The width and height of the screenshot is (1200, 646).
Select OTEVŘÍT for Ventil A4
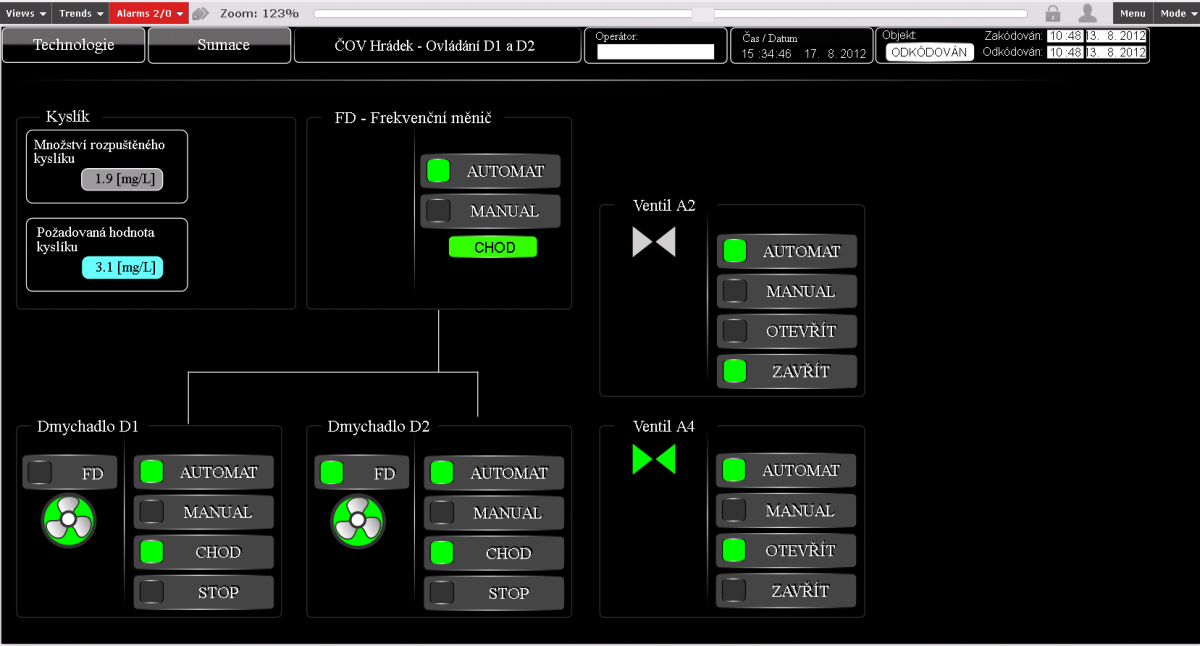click(787, 550)
